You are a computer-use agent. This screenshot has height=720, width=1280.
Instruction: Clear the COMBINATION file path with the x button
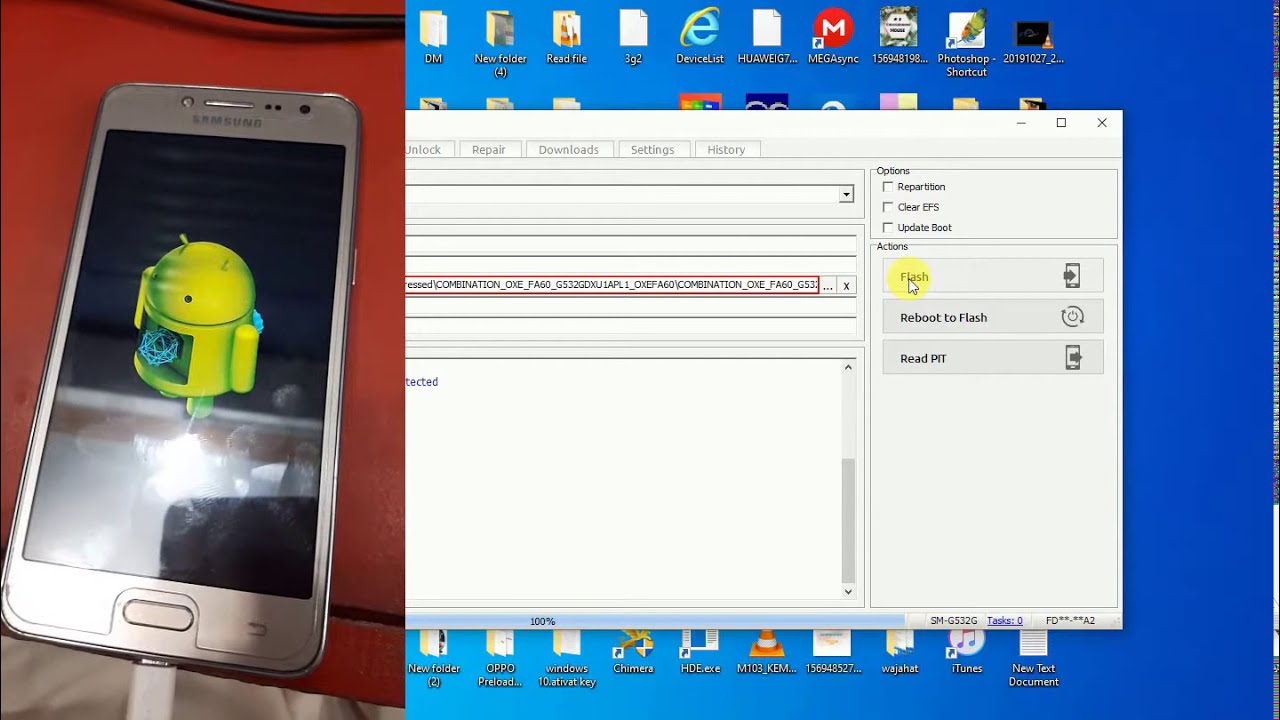pos(846,286)
